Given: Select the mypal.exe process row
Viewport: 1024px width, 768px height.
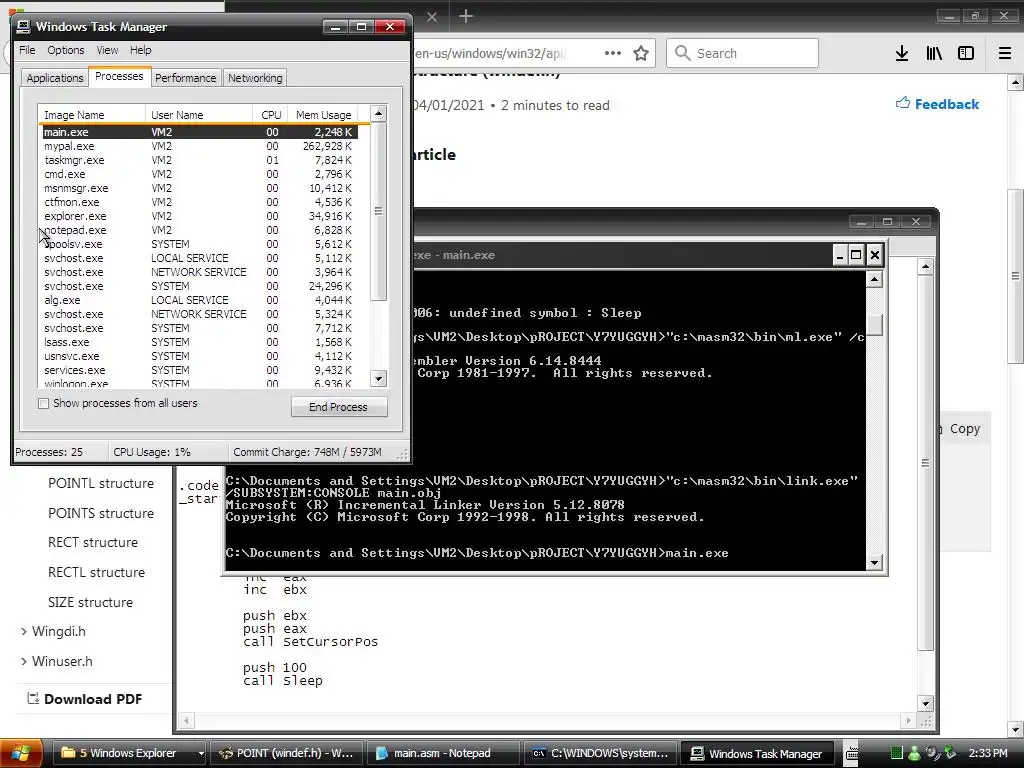Looking at the screenshot, I should pos(200,146).
